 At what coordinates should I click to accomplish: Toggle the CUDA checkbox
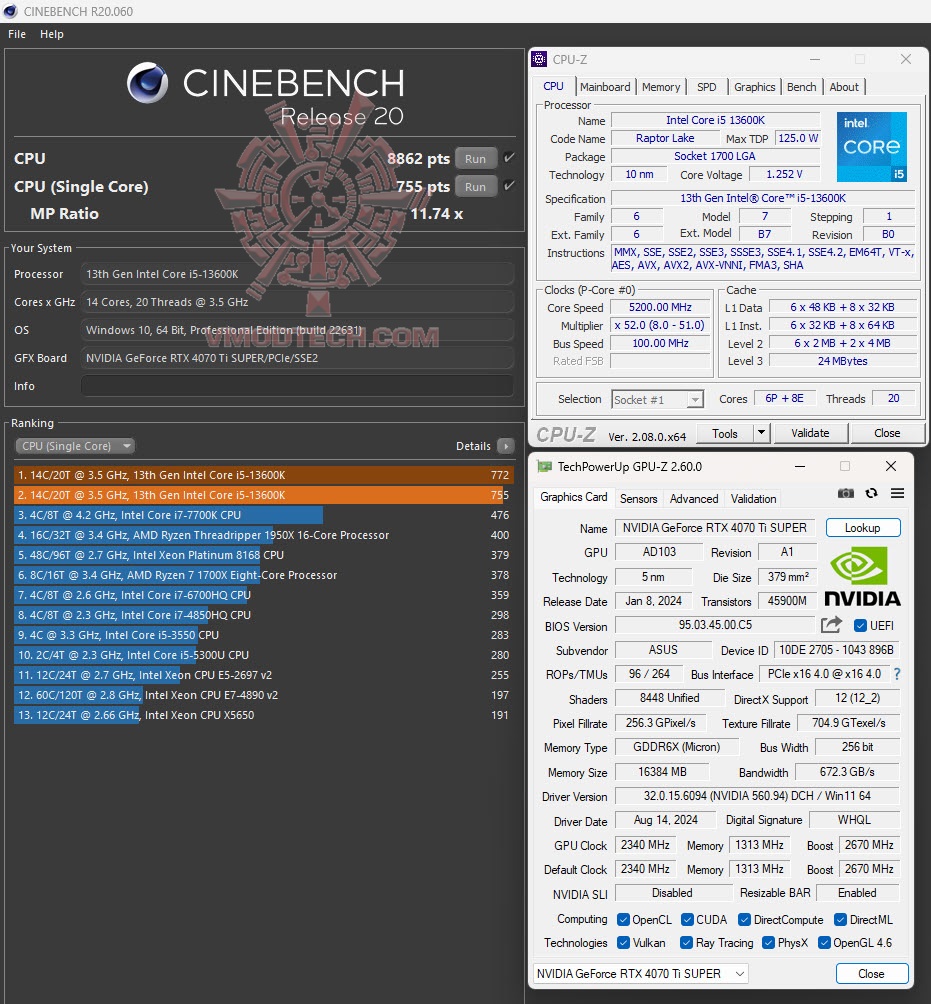pos(687,919)
